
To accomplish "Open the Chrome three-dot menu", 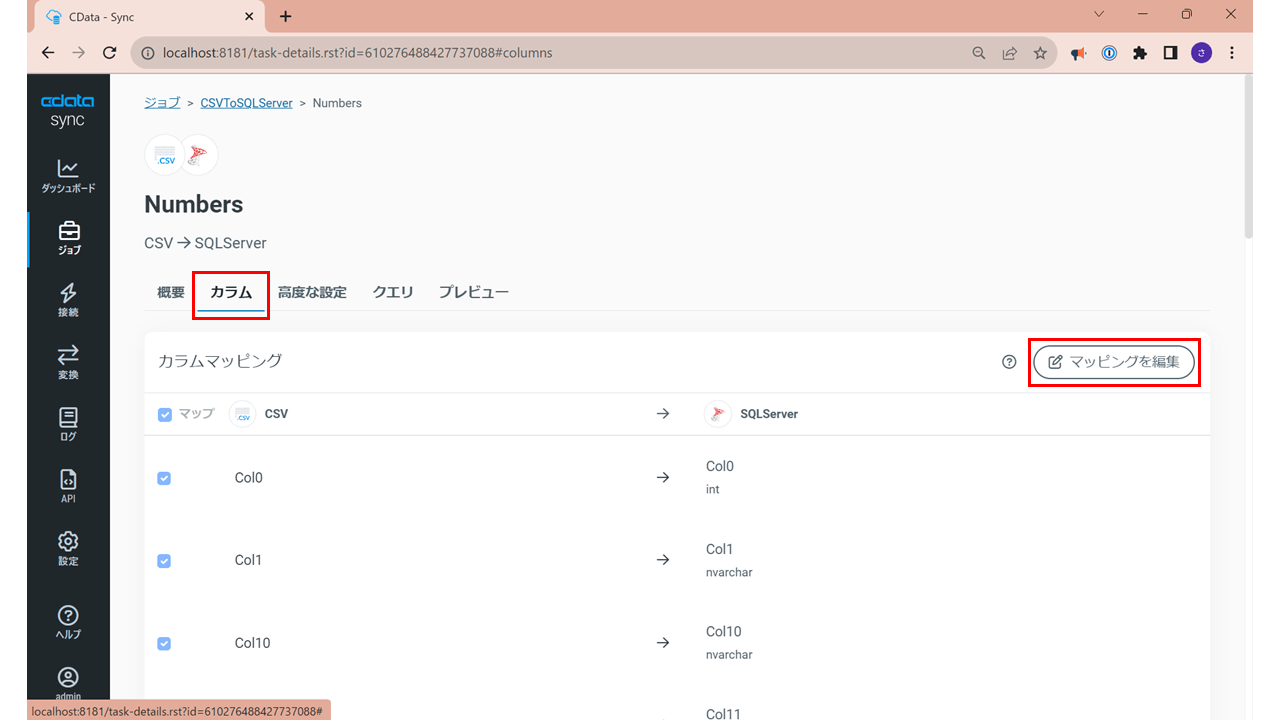I will pyautogui.click(x=1232, y=53).
